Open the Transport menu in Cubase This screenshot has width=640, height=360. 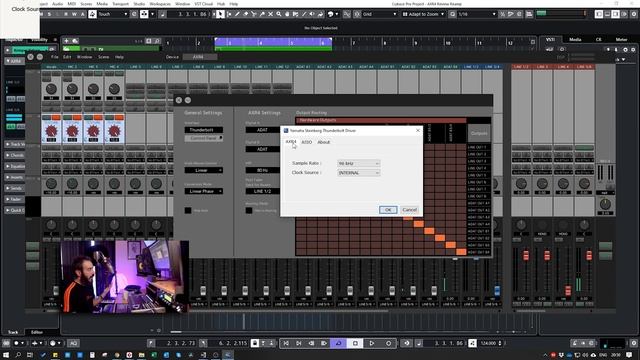click(120, 4)
